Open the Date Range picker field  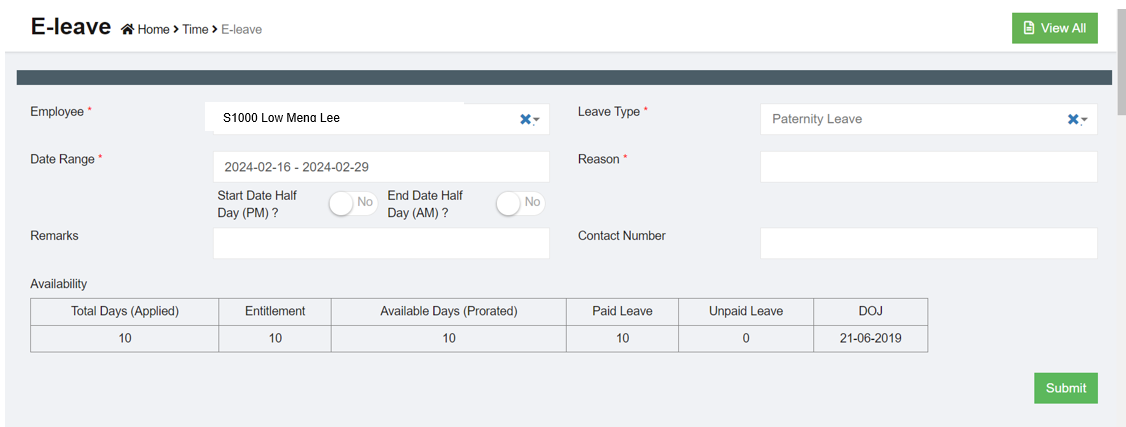[381, 167]
